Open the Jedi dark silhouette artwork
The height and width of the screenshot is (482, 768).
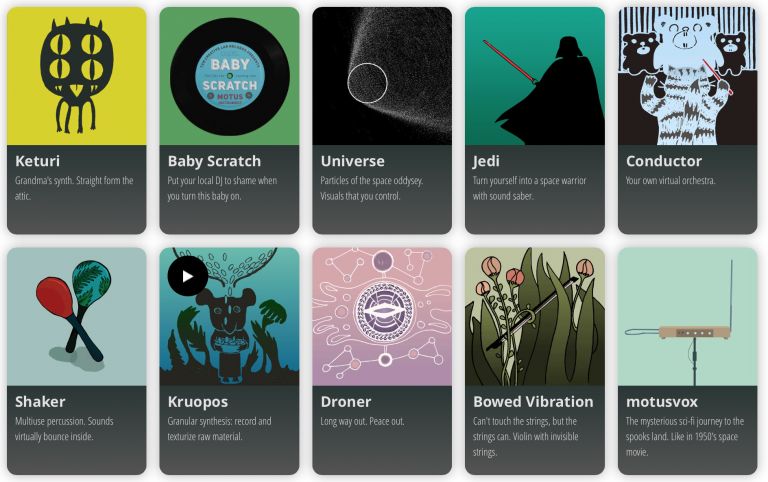(x=535, y=76)
